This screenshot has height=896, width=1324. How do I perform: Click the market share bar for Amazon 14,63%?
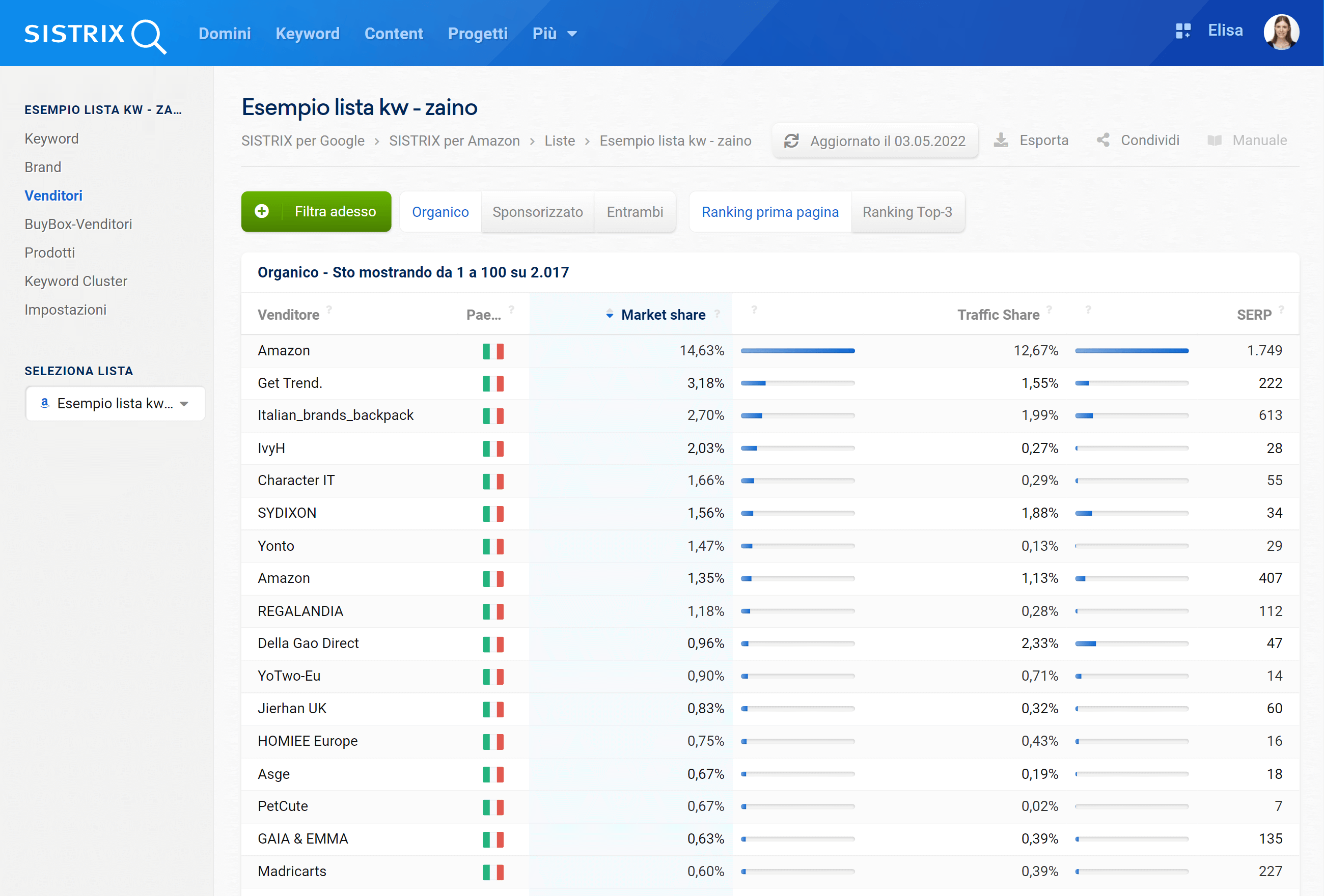point(797,351)
